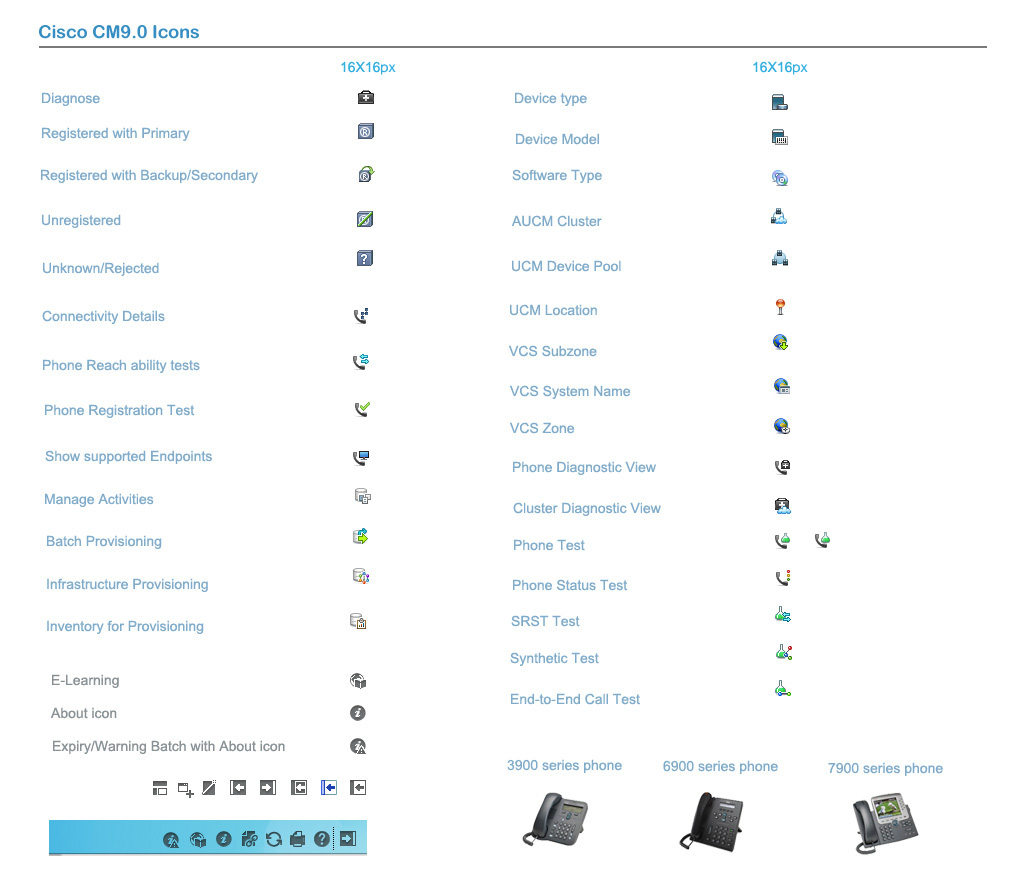Click the printer icon in blue toolbar
Image resolution: width=1024 pixels, height=888 pixels.
coord(297,839)
